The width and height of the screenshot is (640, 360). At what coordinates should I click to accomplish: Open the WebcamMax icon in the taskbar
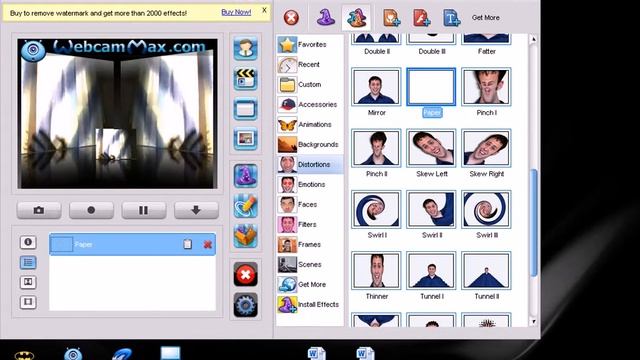[73, 353]
